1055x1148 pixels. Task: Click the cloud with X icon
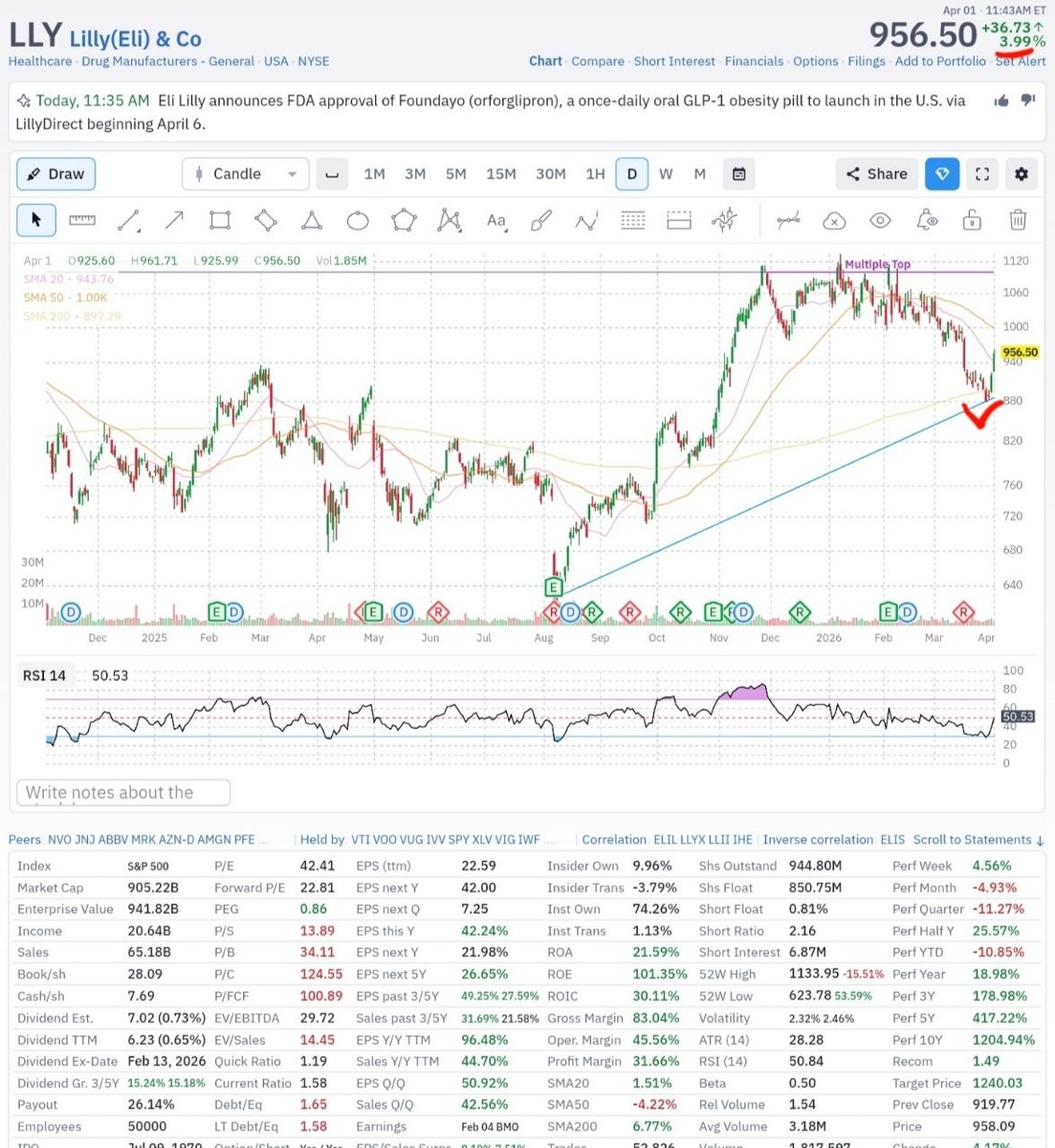(x=834, y=221)
